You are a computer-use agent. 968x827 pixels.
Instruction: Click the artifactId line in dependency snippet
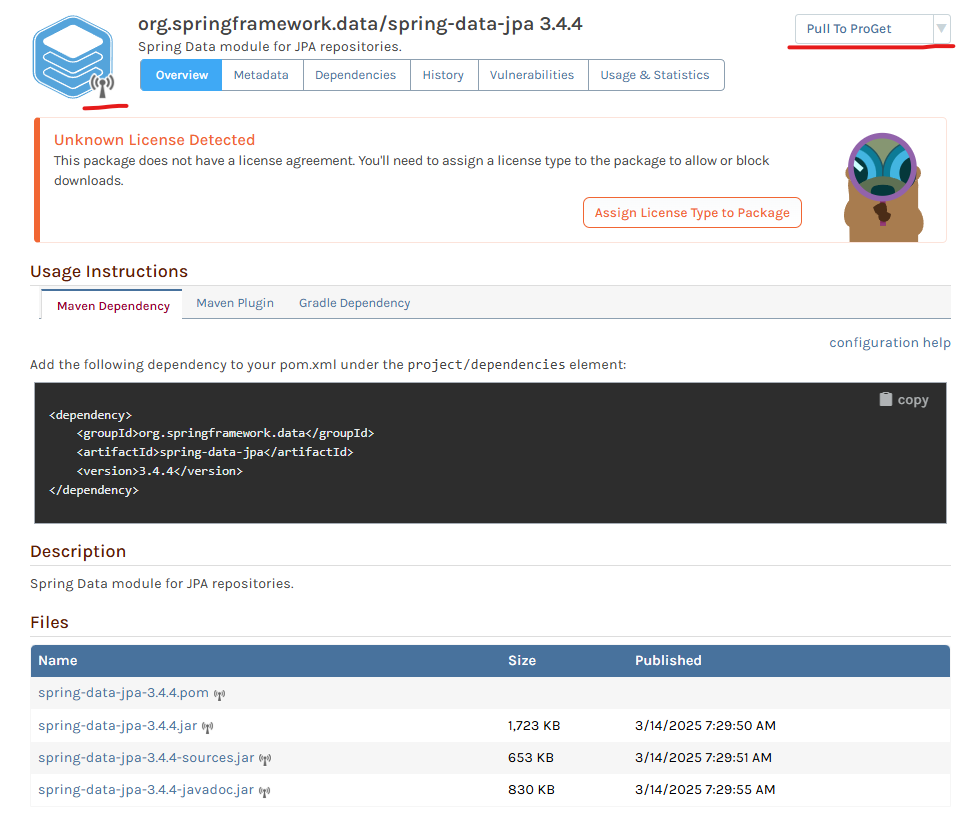215,452
